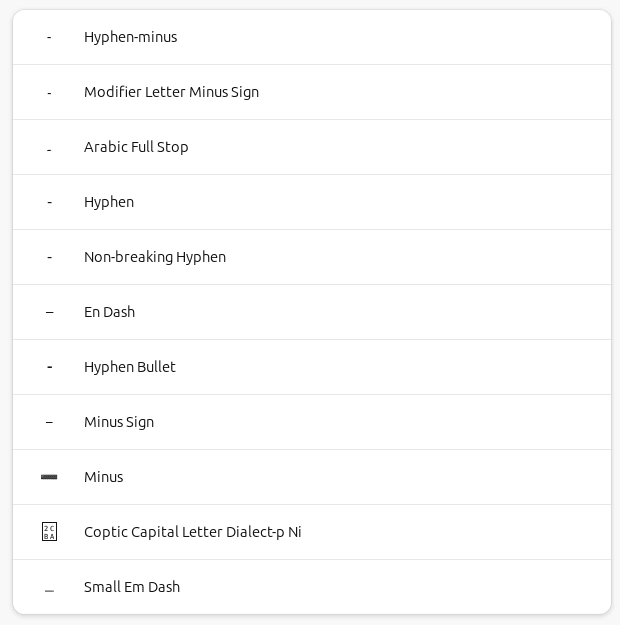
Task: Click the Minus Sign glyph
Action: click(49, 422)
